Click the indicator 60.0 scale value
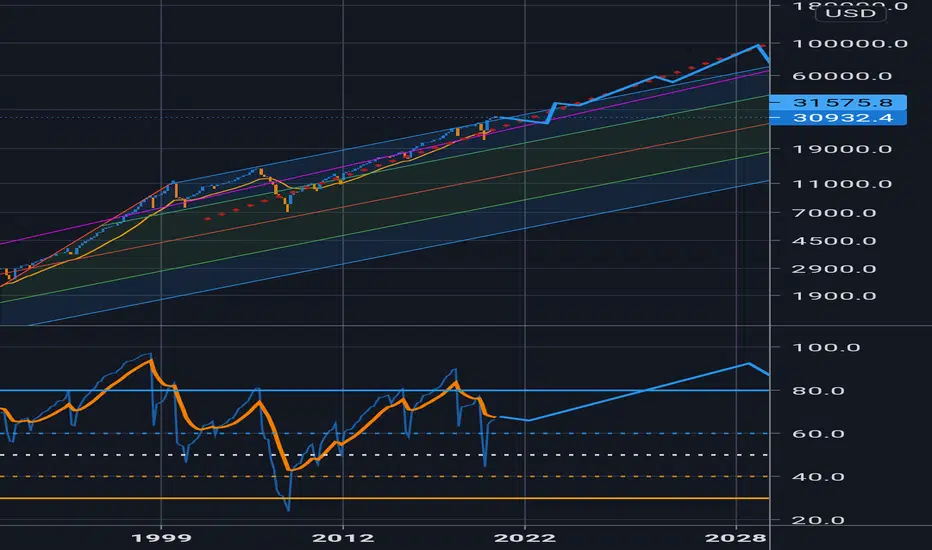Viewport: 932px width, 550px height. [818, 433]
